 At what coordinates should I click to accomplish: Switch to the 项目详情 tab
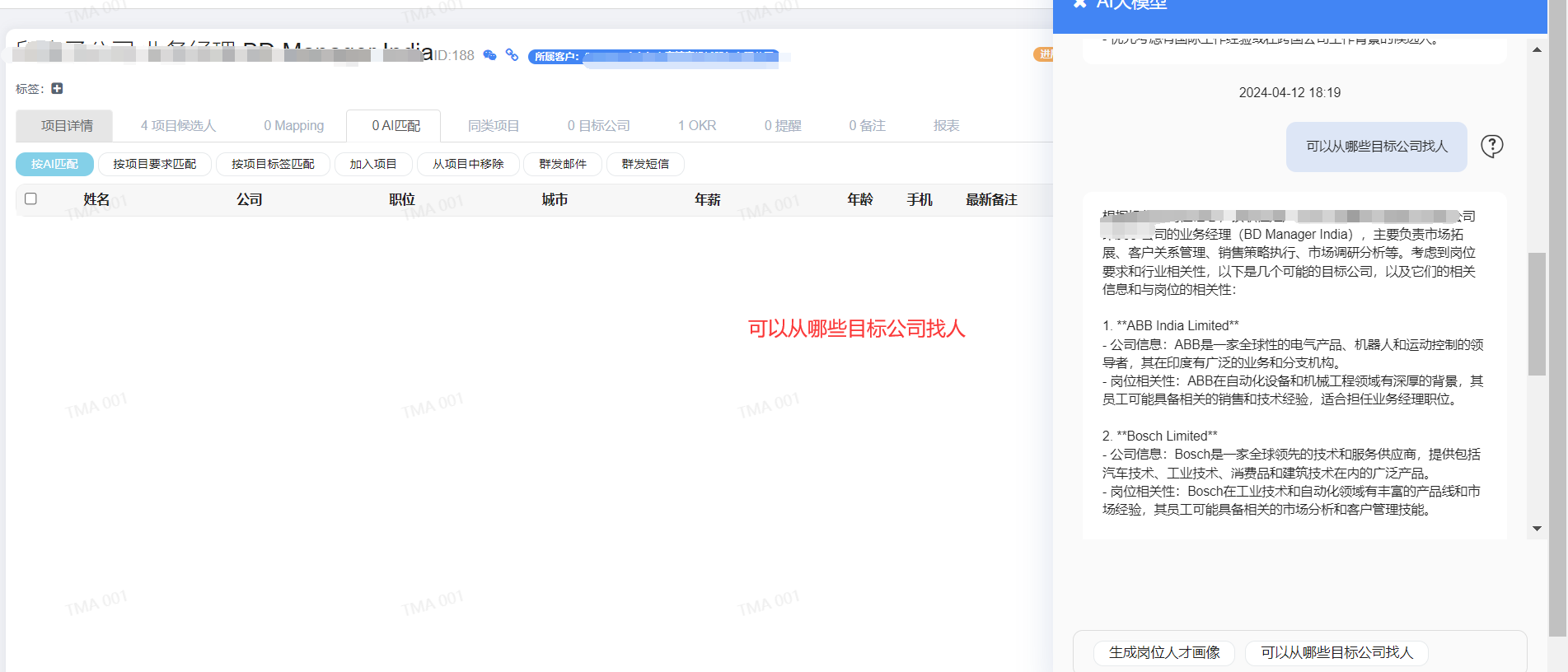click(67, 126)
